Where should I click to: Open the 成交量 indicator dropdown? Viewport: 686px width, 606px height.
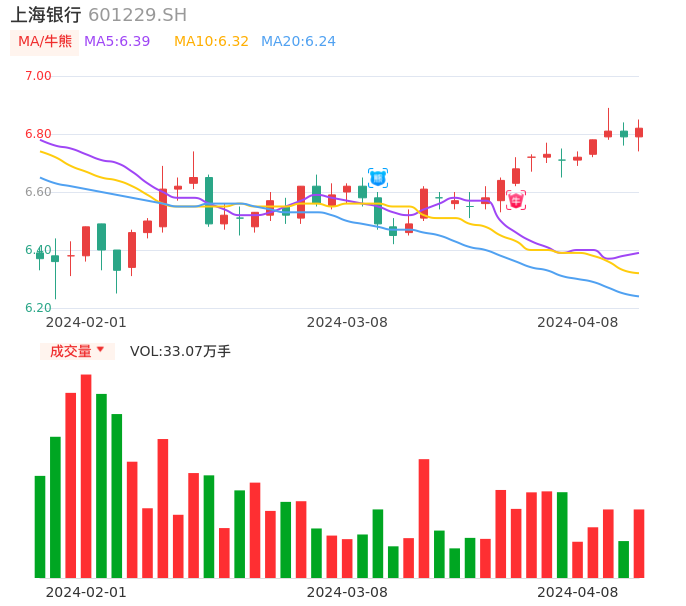(77, 351)
